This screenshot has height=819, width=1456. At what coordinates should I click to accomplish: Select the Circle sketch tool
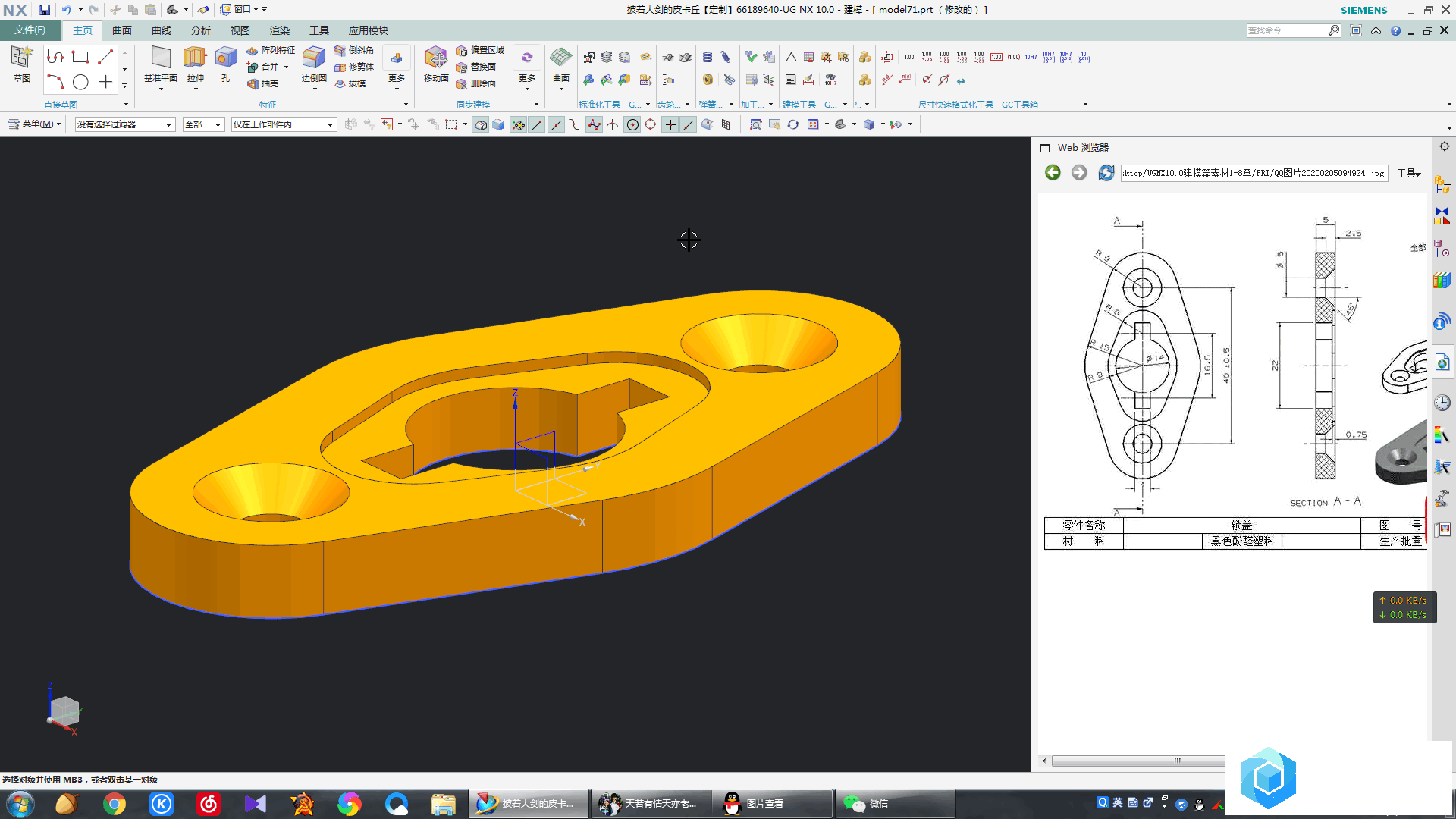click(x=80, y=82)
